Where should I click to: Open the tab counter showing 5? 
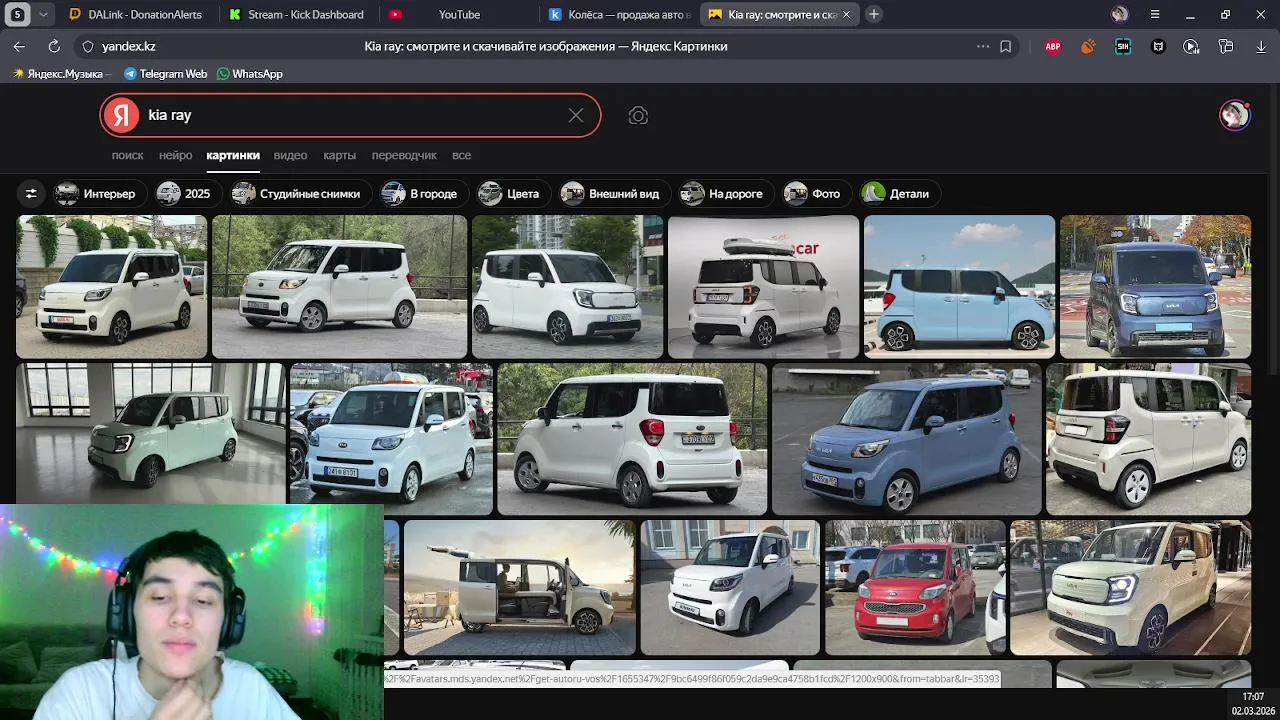coord(18,15)
